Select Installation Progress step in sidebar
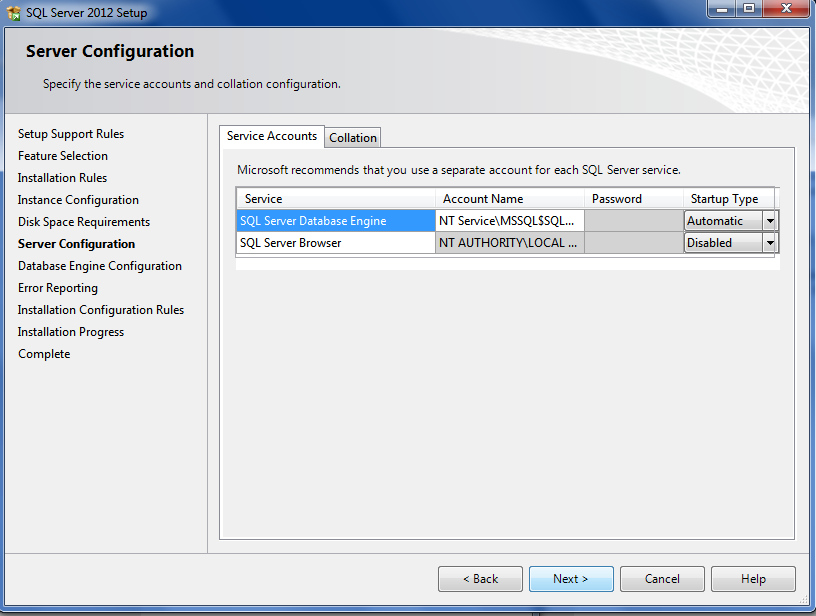This screenshot has height=616, width=816. coord(71,332)
